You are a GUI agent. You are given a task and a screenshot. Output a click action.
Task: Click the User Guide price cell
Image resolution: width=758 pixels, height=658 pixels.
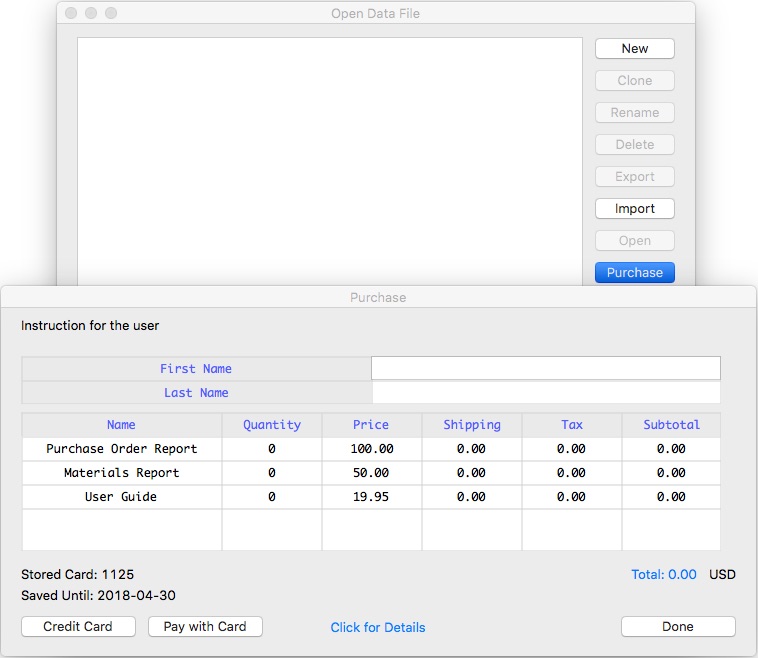(x=371, y=497)
